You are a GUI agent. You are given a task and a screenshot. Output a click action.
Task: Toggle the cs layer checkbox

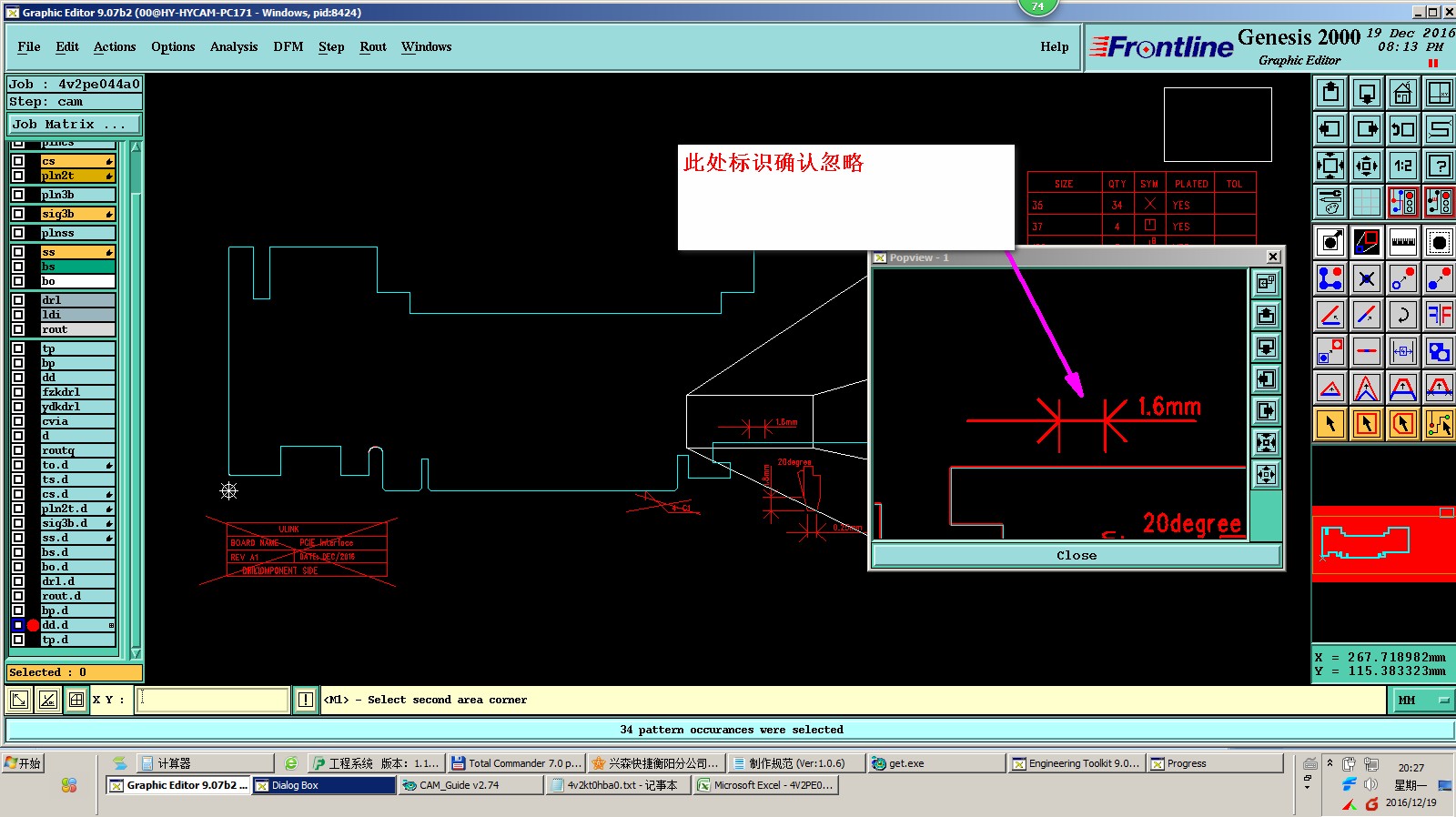[x=18, y=161]
